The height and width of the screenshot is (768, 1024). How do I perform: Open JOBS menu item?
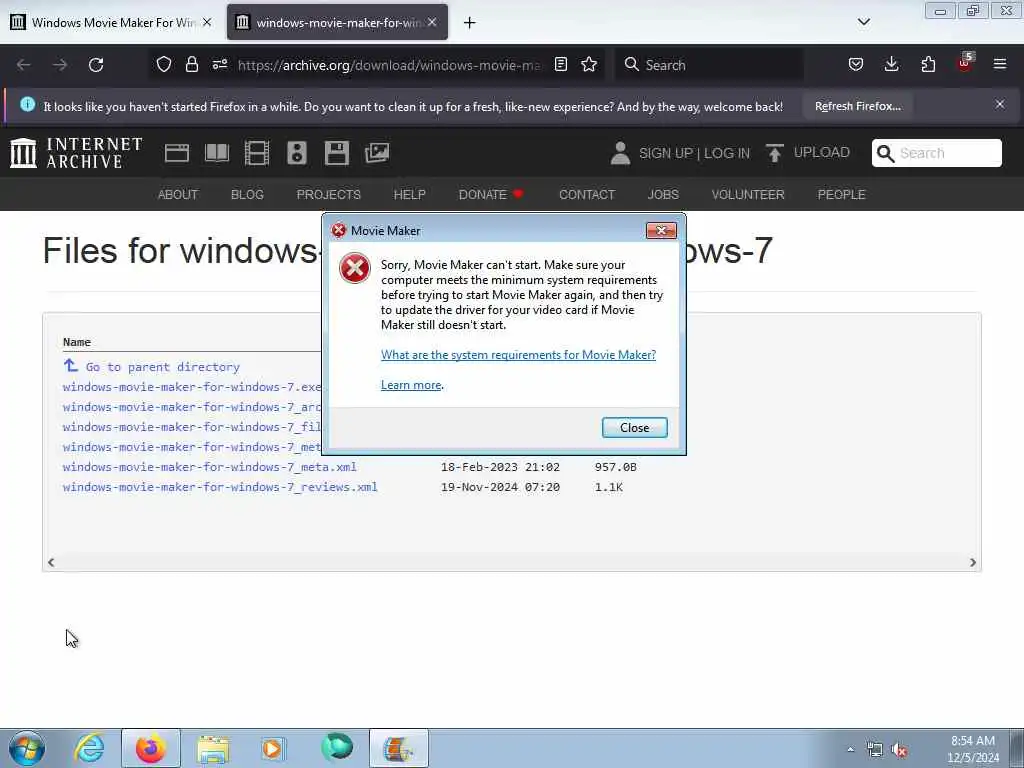[663, 195]
